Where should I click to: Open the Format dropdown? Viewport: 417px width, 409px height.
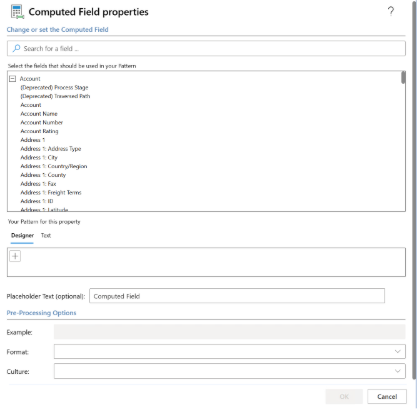point(230,352)
